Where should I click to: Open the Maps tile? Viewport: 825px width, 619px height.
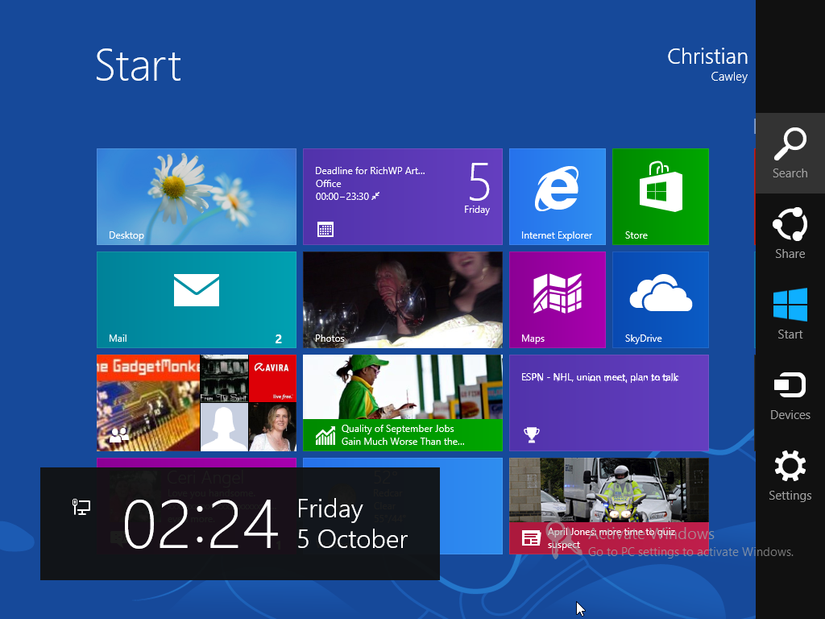[x=557, y=299]
